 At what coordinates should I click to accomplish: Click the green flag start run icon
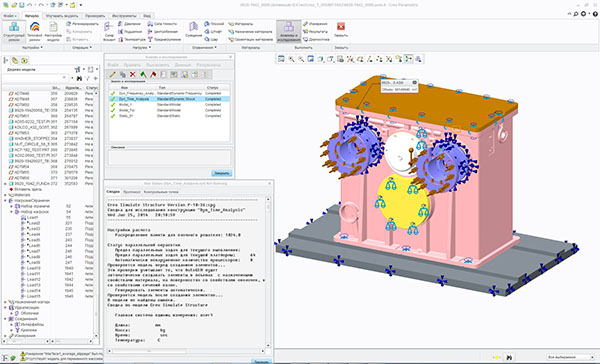(x=143, y=74)
